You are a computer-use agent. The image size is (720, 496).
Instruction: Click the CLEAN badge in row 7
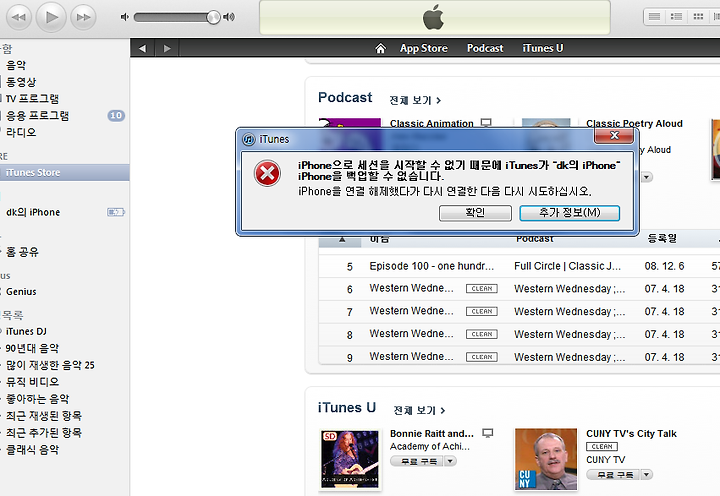(482, 311)
